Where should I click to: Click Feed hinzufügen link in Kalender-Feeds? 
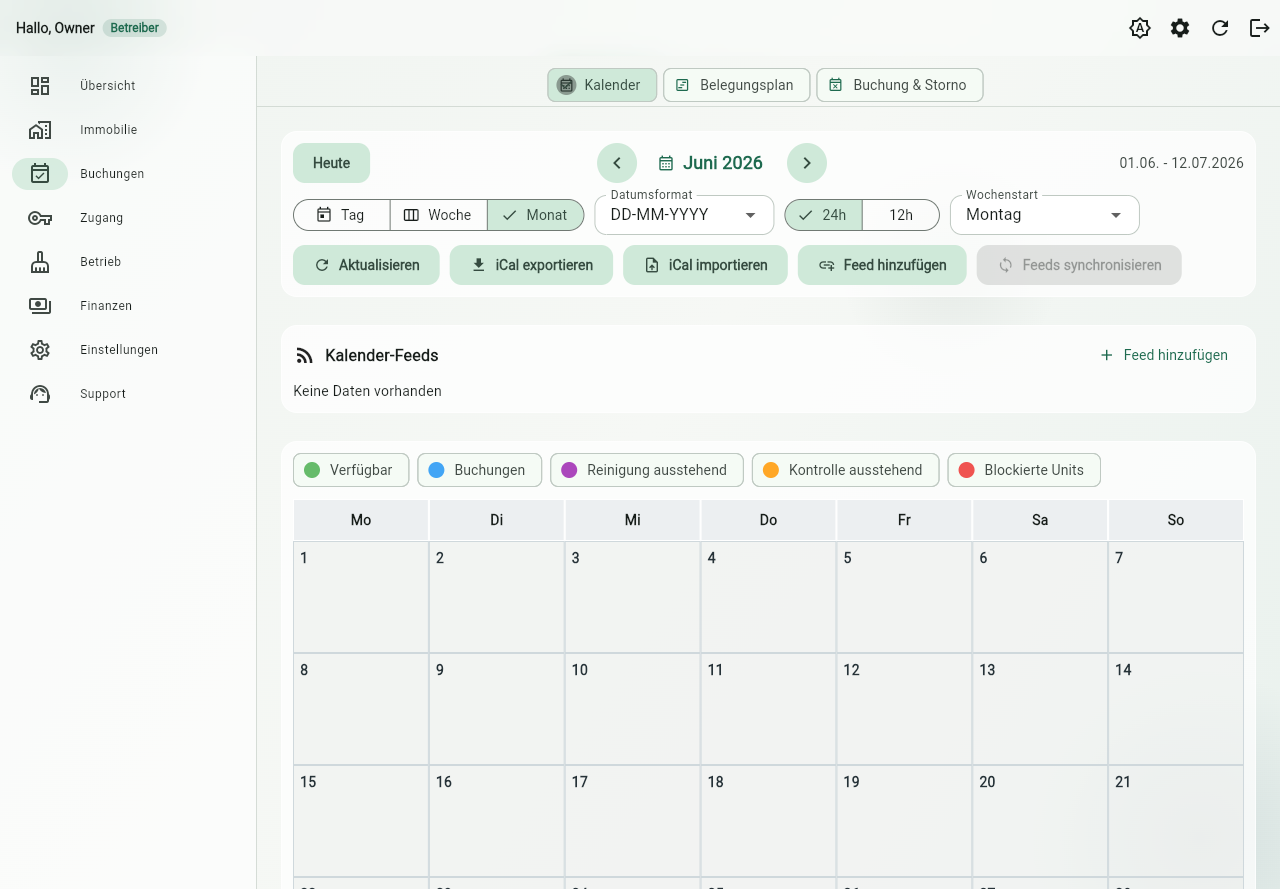tap(1164, 355)
